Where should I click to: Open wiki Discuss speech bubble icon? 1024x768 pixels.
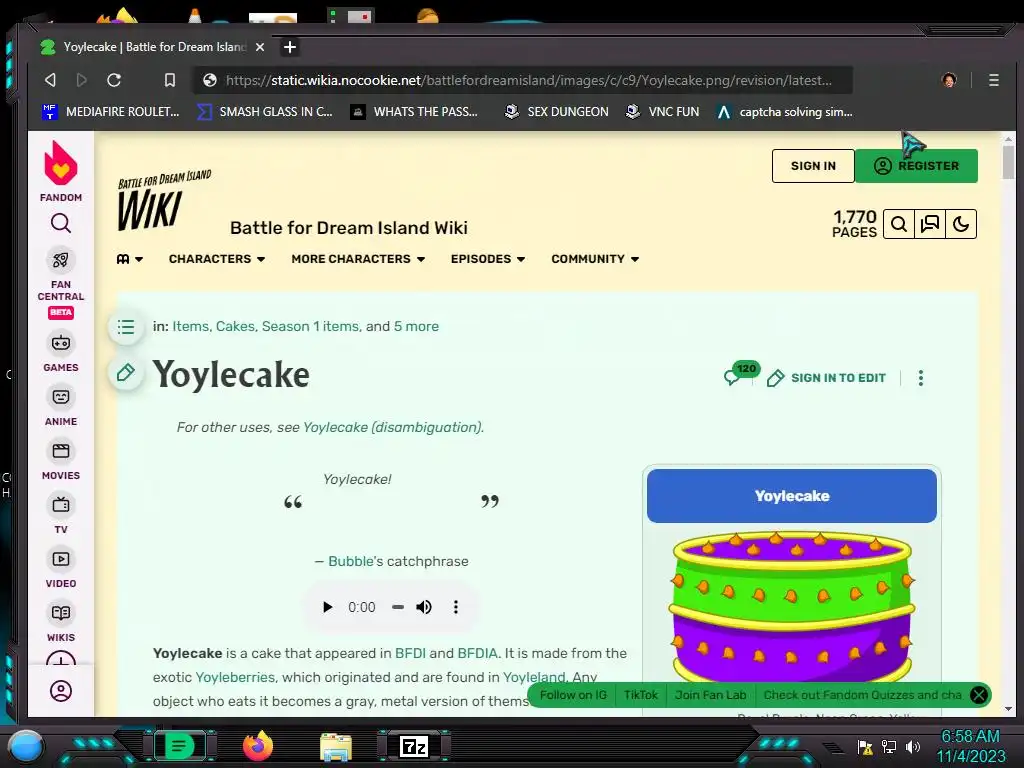930,224
